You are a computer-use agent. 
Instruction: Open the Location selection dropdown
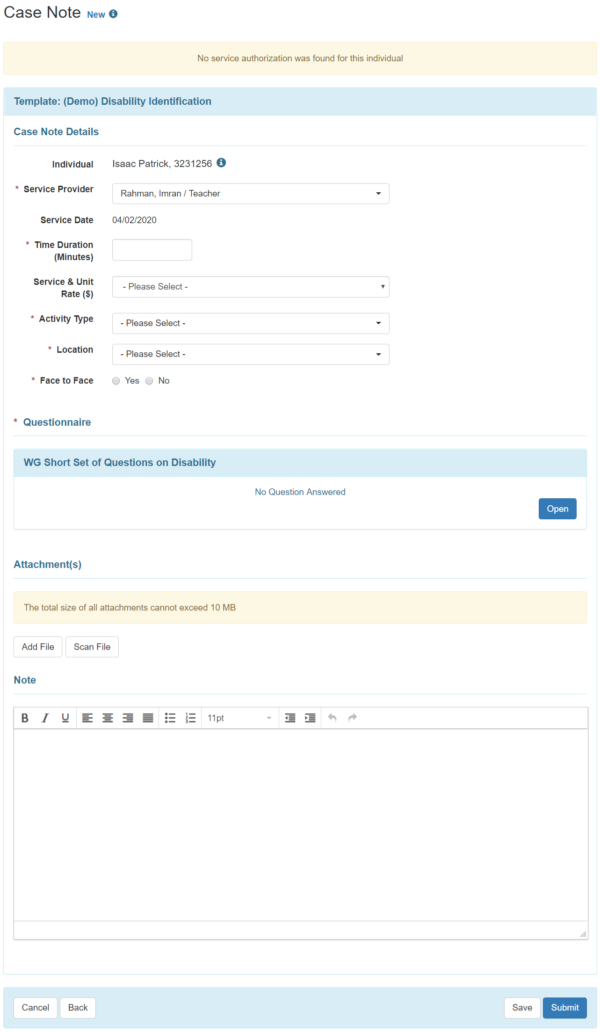(x=250, y=353)
